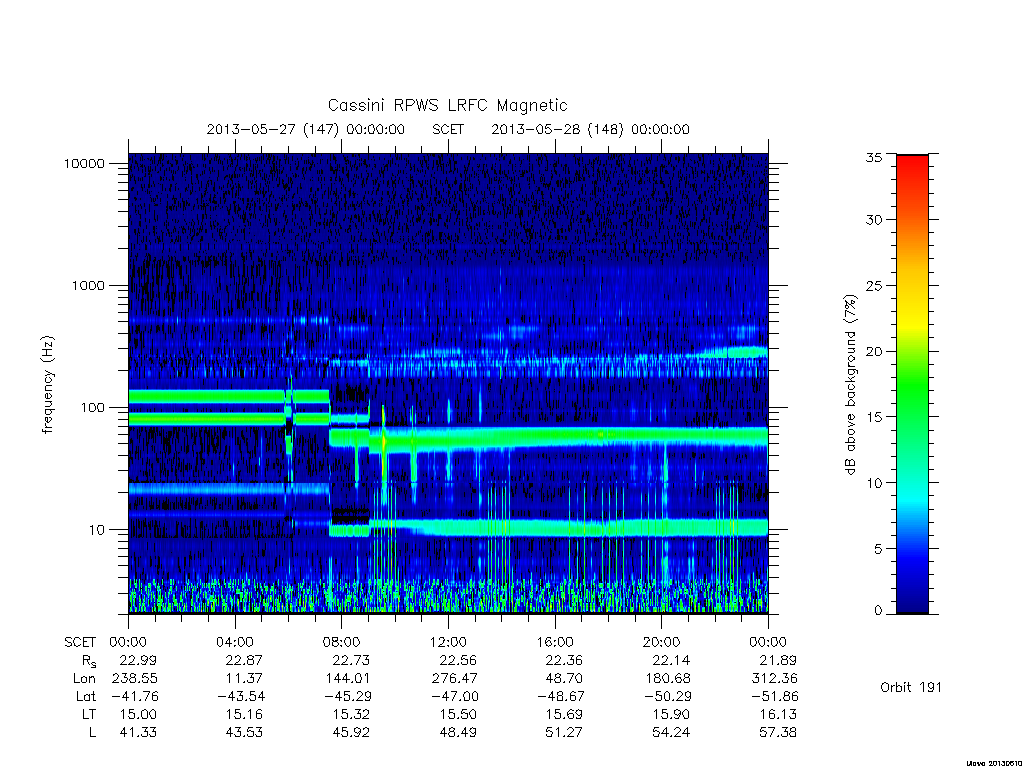Click the 'dB above background (7%)' colorbar label
This screenshot has width=1024, height=768.
850,384
